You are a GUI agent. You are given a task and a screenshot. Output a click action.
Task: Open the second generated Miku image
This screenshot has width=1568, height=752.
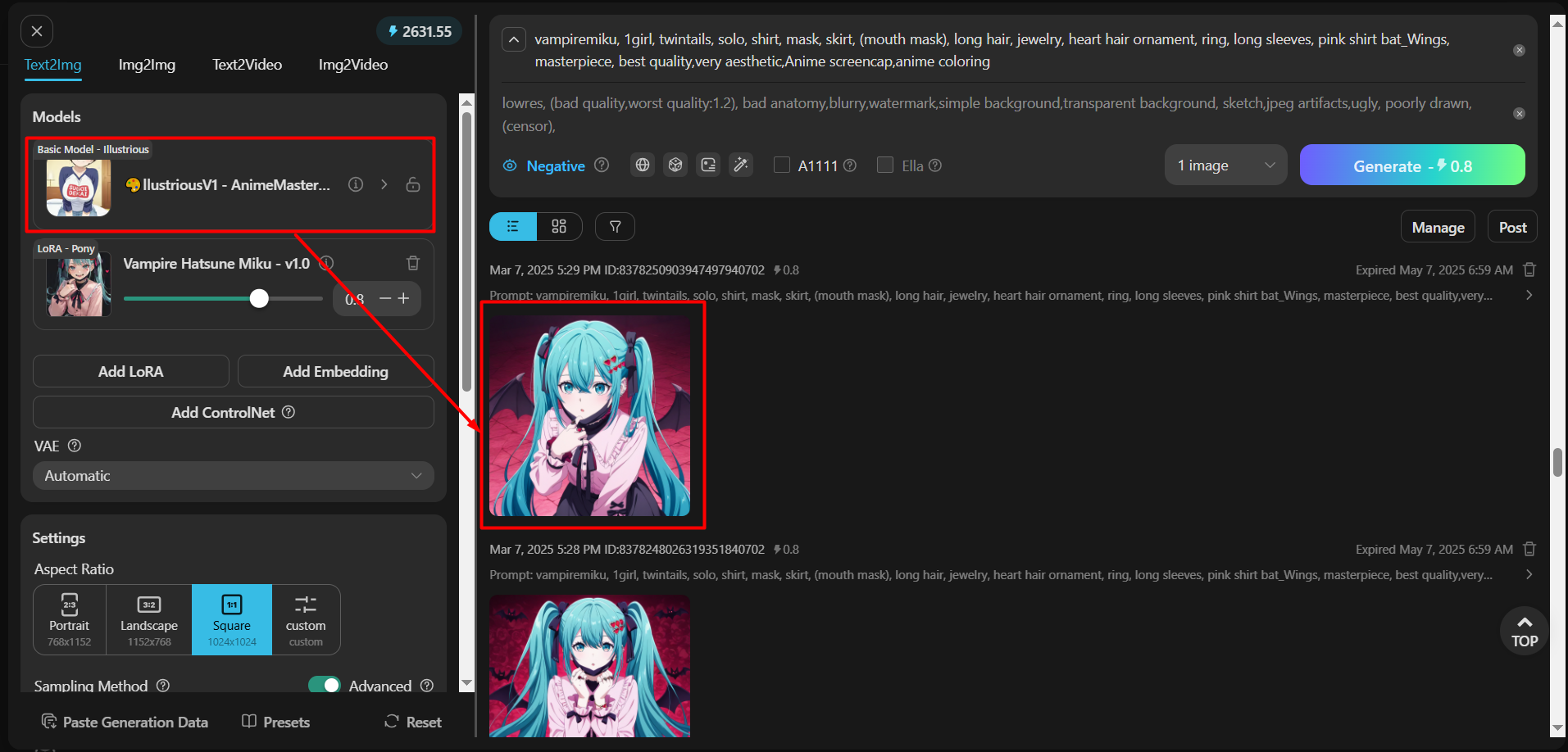click(589, 666)
